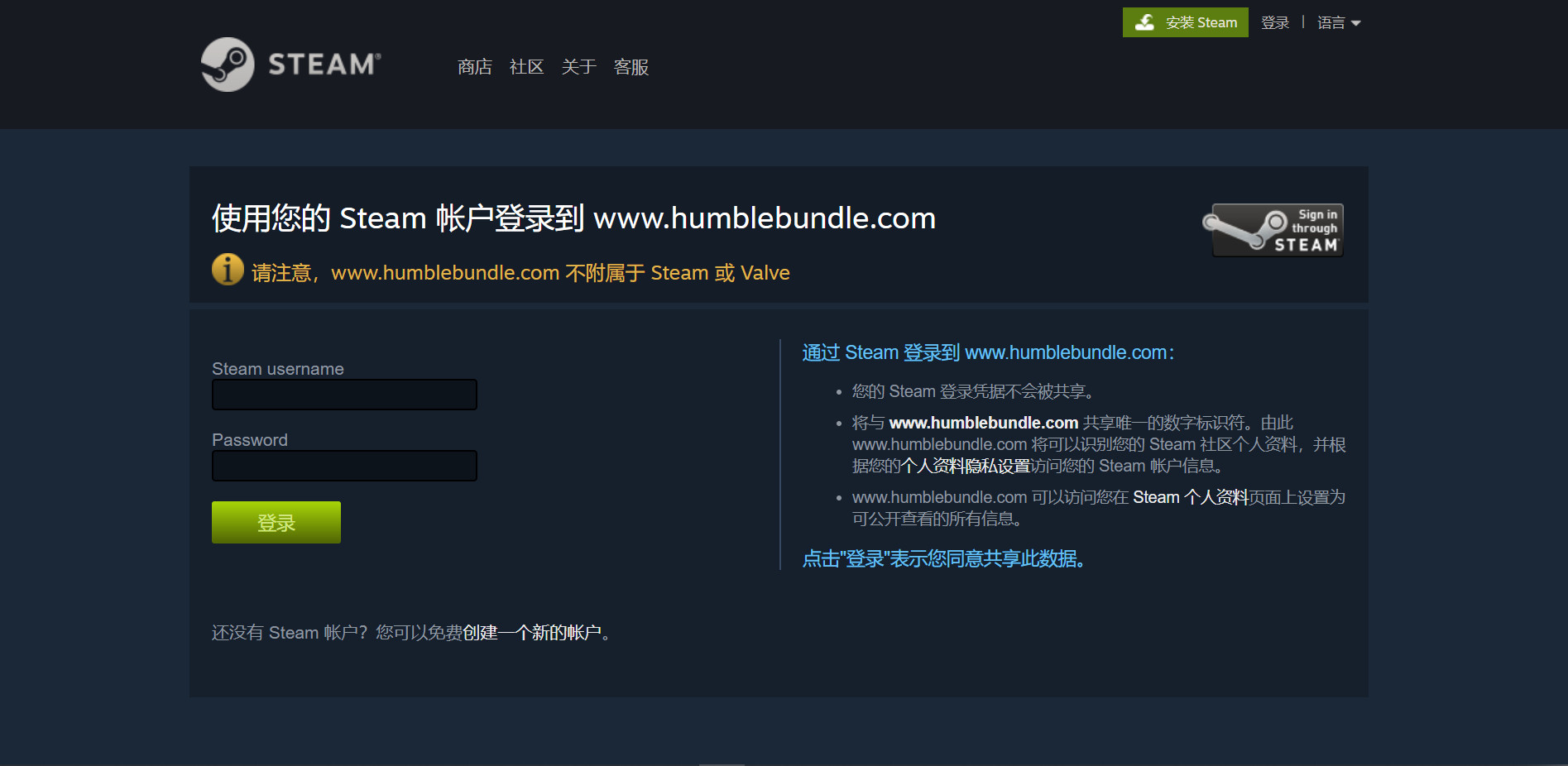This screenshot has width=1568, height=766.
Task: Open the 商店 menu item
Action: (474, 66)
